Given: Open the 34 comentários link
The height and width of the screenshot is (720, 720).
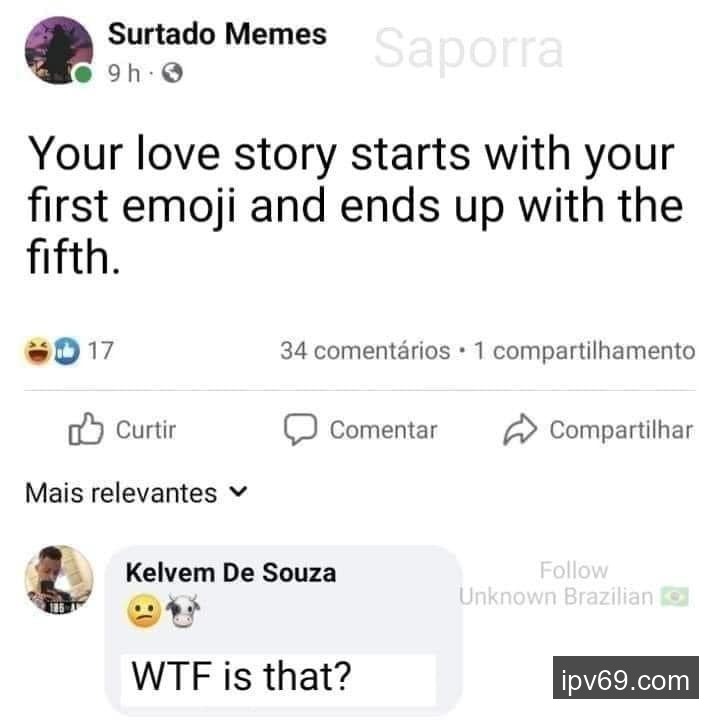Looking at the screenshot, I should click(365, 351).
